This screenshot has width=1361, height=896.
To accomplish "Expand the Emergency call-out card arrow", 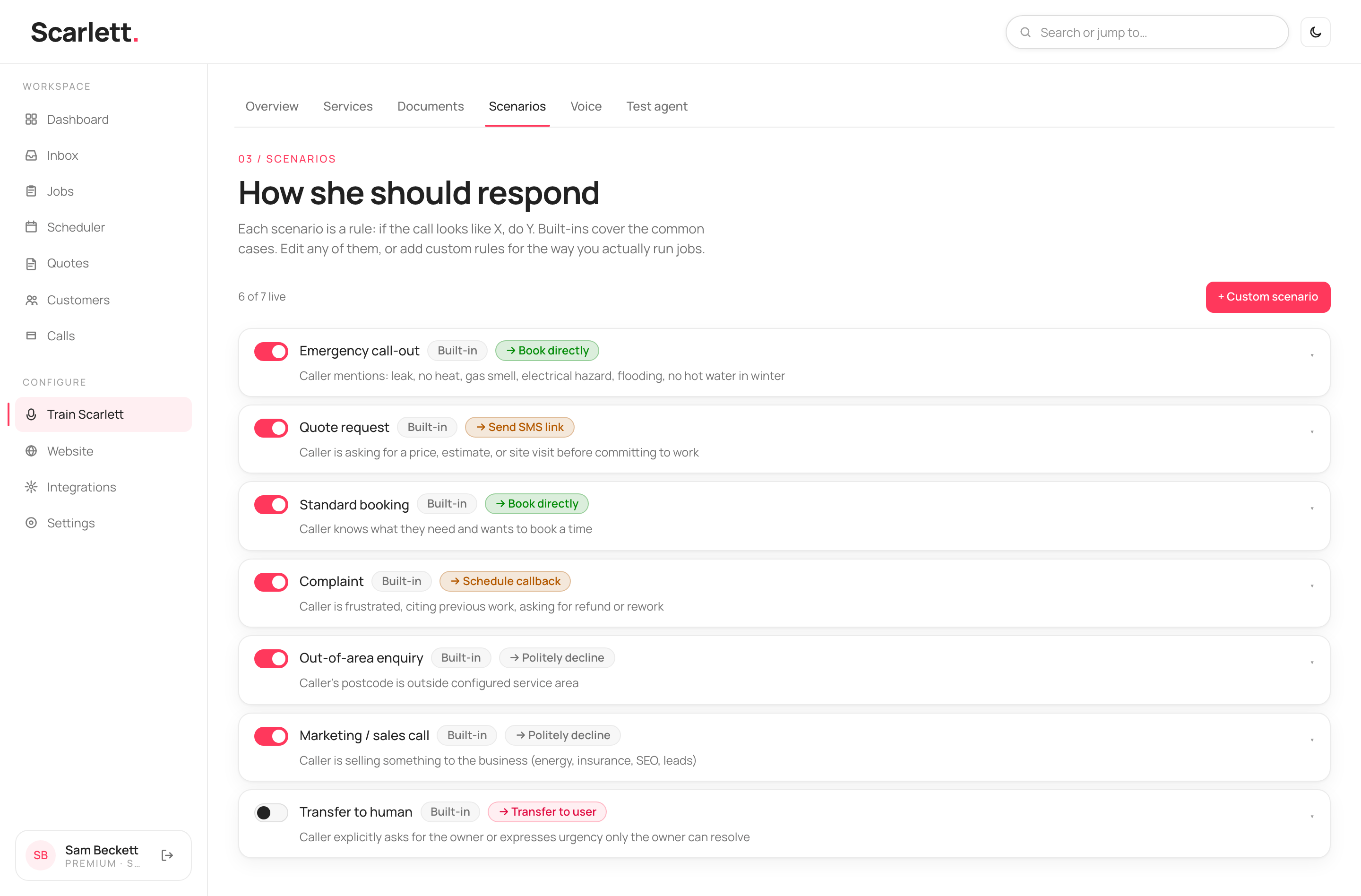I will point(1312,356).
